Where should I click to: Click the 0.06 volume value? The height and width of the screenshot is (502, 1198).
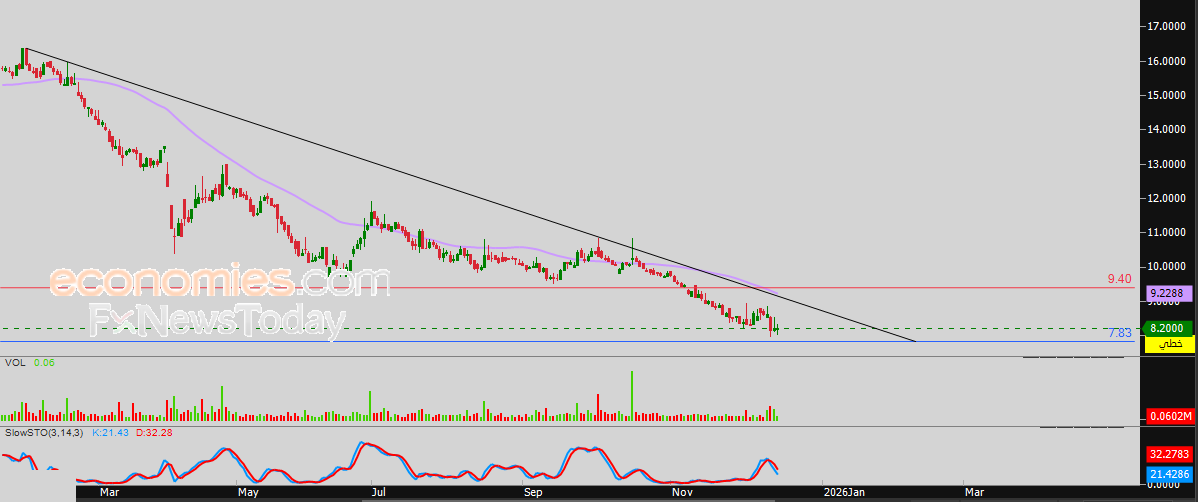point(44,363)
